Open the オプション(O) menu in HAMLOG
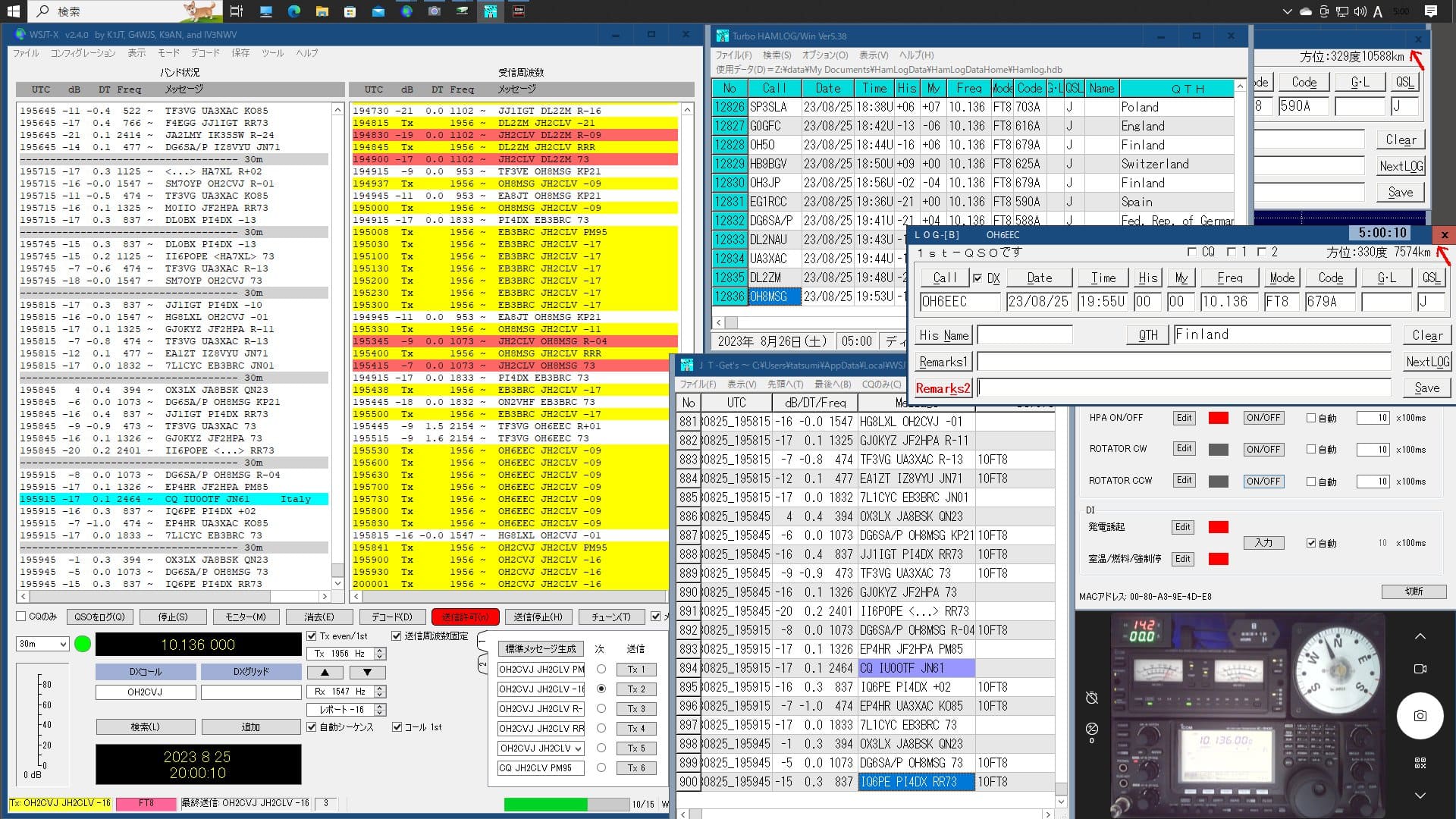 coord(824,55)
